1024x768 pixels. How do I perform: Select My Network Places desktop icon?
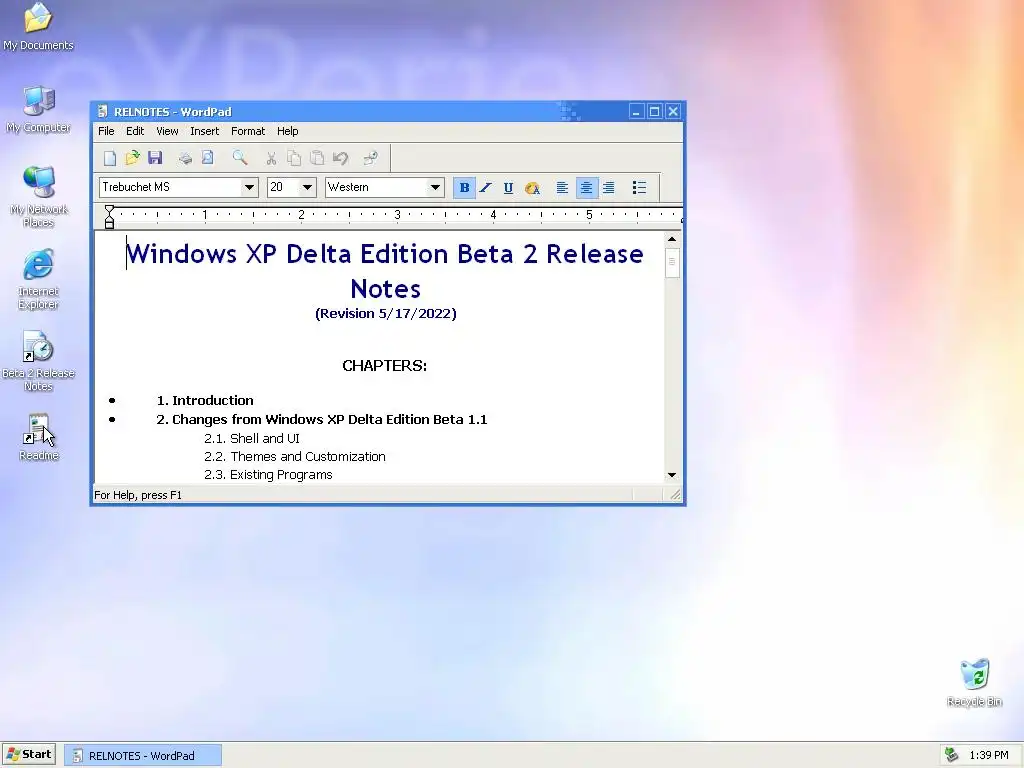[x=39, y=197]
